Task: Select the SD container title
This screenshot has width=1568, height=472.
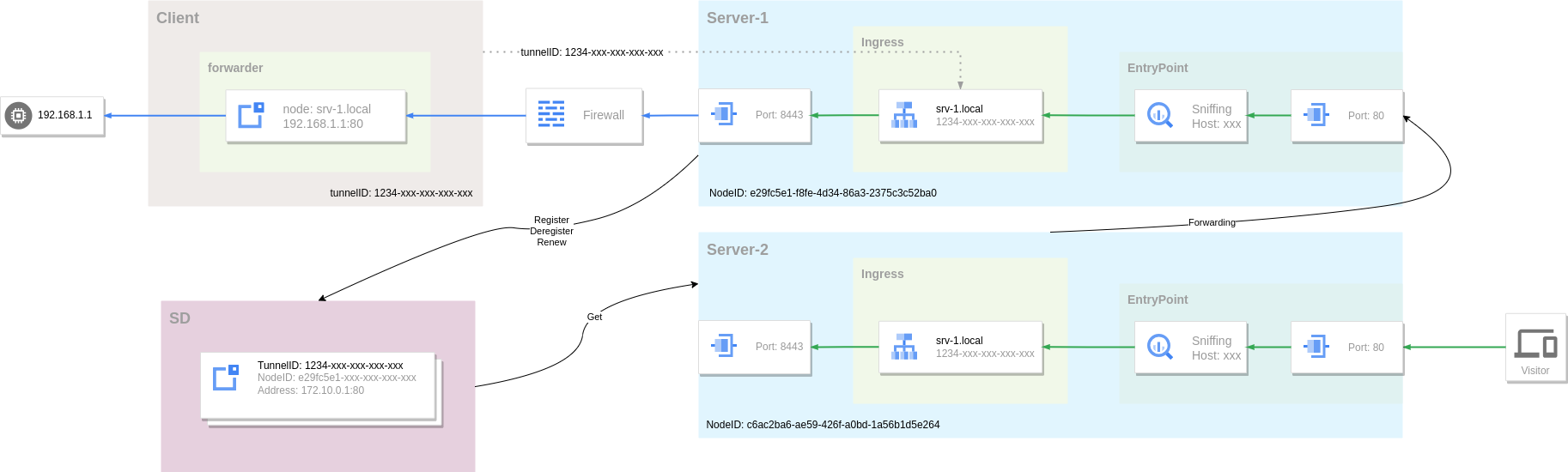Action: [179, 318]
